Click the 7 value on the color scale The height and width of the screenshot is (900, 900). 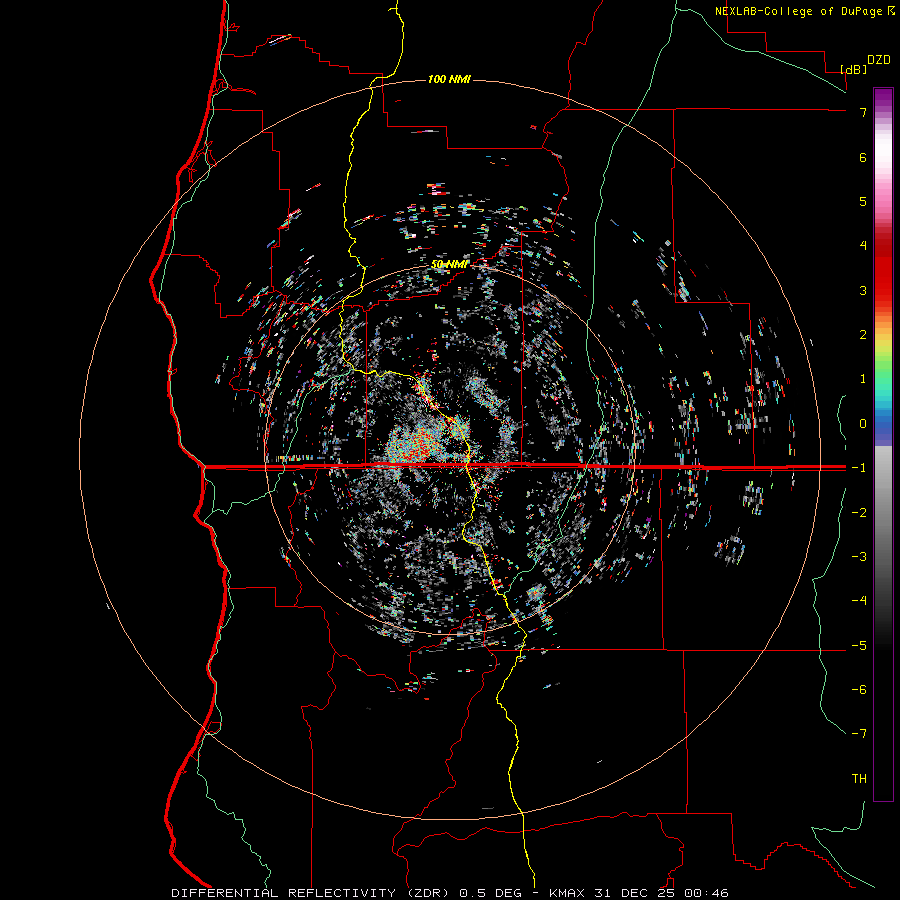tap(863, 112)
